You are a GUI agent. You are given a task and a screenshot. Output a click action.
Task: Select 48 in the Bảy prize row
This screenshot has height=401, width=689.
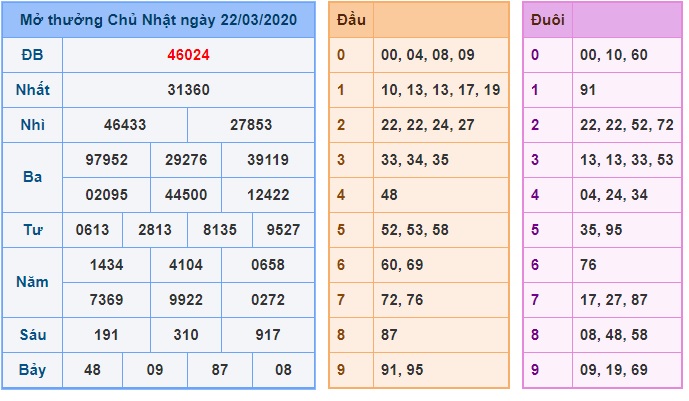(92, 370)
